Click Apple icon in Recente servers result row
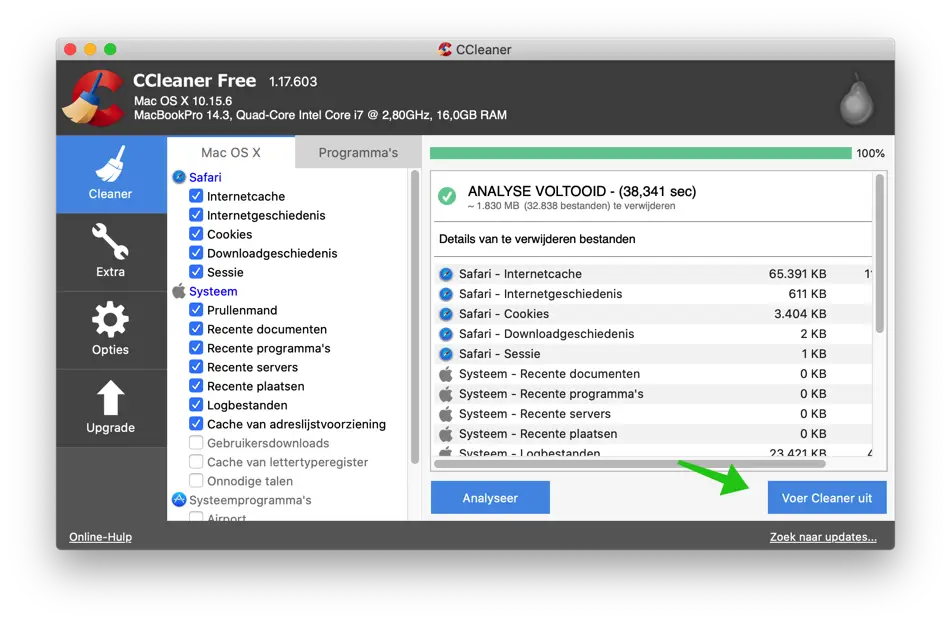This screenshot has height=624, width=951. (x=446, y=414)
